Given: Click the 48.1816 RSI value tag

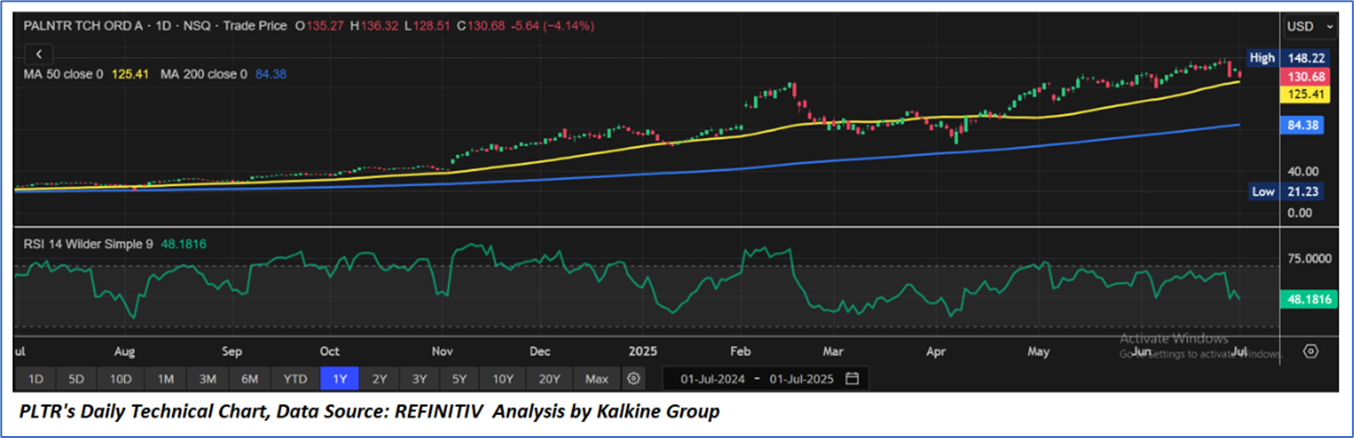Looking at the screenshot, I should point(1309,299).
